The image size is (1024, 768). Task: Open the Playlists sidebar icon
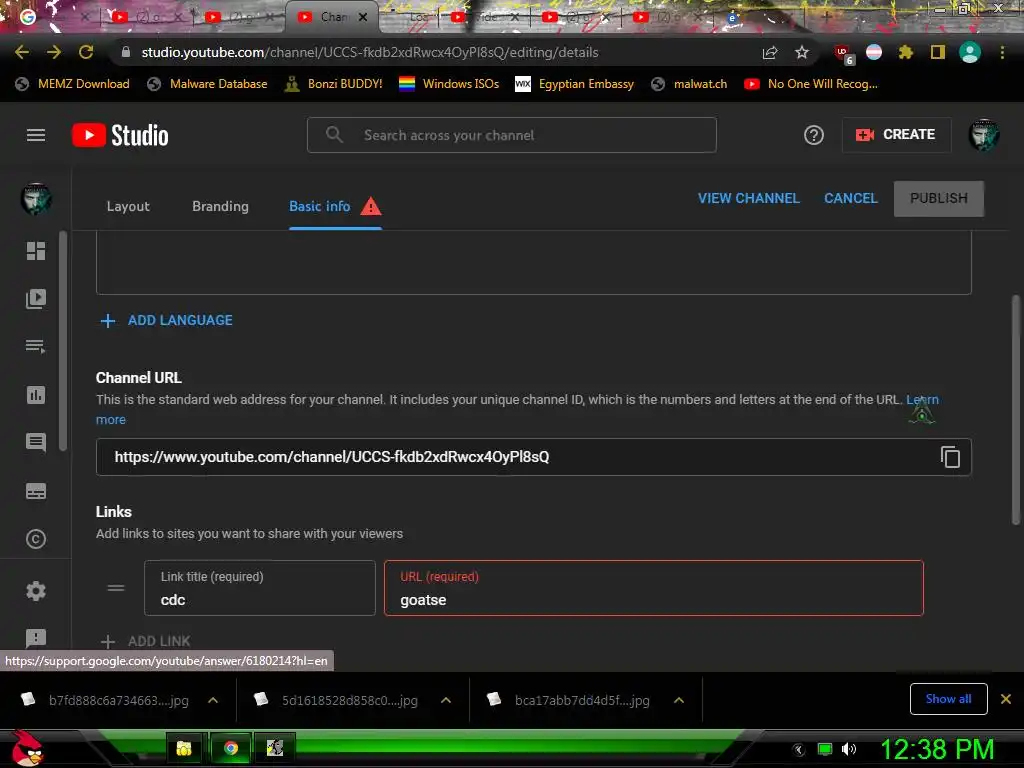[x=36, y=346]
